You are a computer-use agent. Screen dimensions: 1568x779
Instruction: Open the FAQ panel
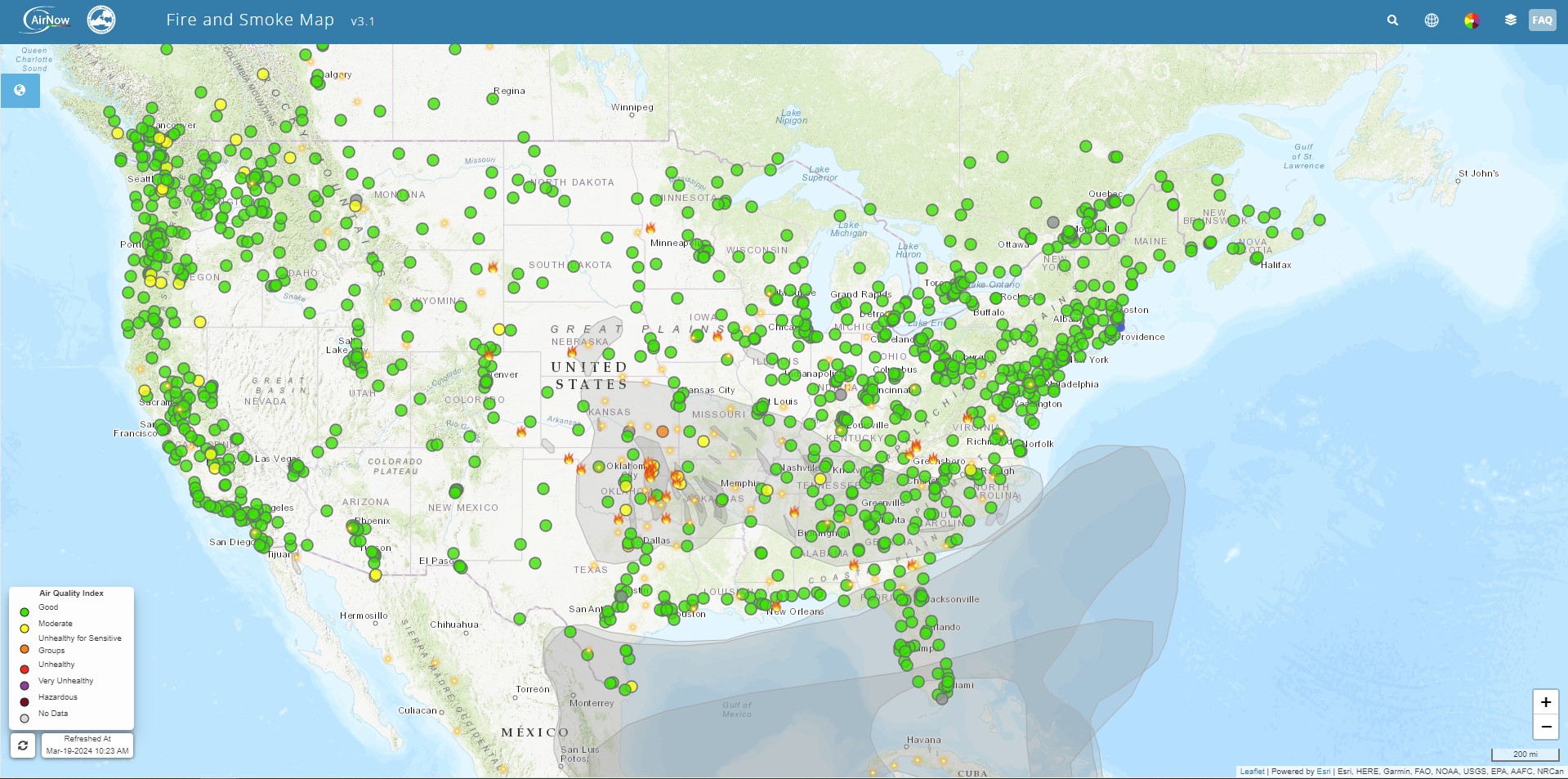[x=1541, y=20]
